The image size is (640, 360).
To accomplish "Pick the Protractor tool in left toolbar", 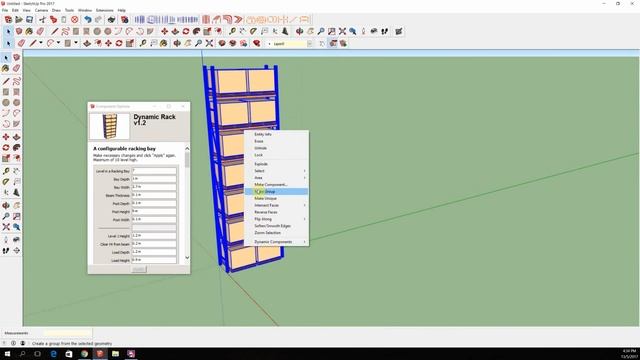I will point(6,182).
